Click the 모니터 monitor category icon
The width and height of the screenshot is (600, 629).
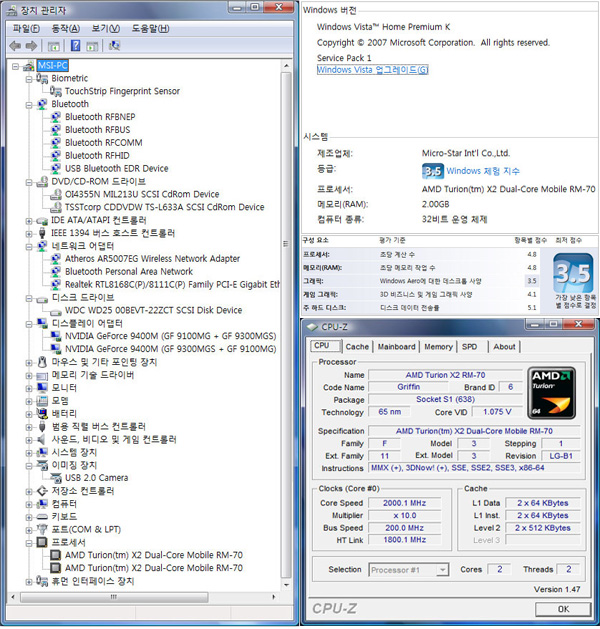[x=42, y=388]
